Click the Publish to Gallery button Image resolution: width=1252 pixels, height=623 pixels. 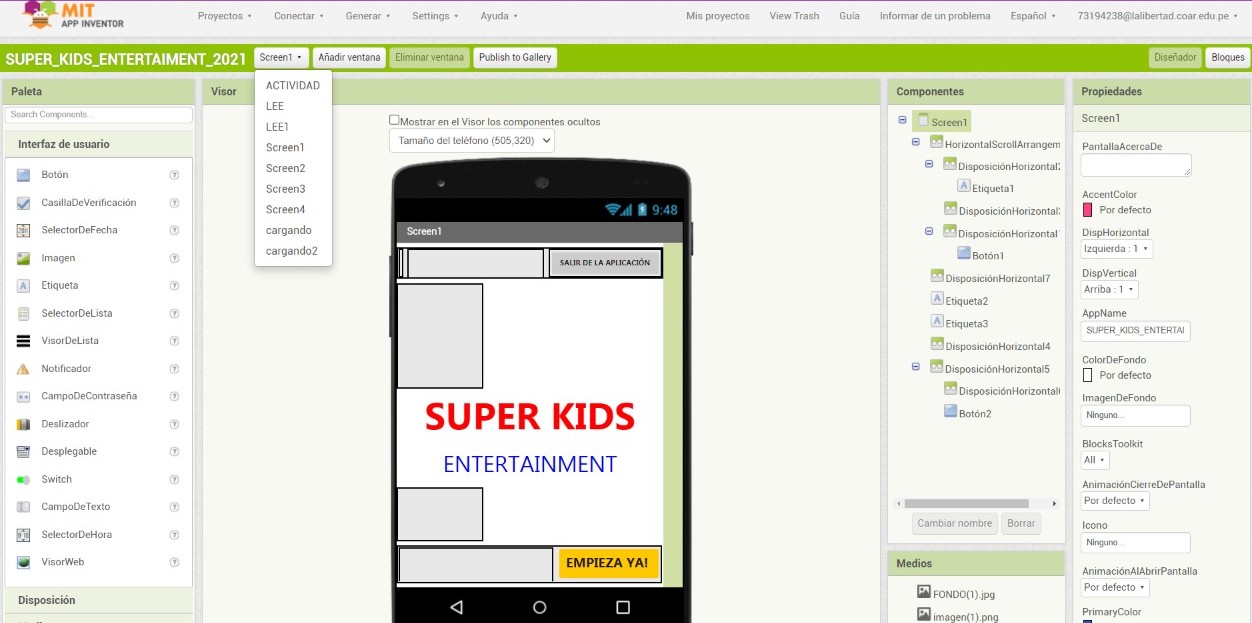coord(515,58)
